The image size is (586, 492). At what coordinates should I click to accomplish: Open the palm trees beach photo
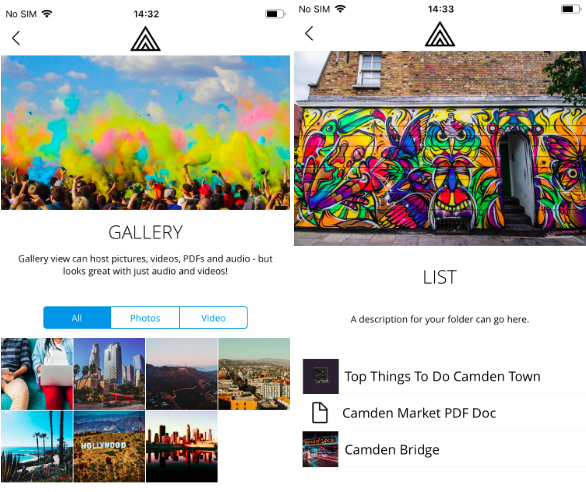37,446
